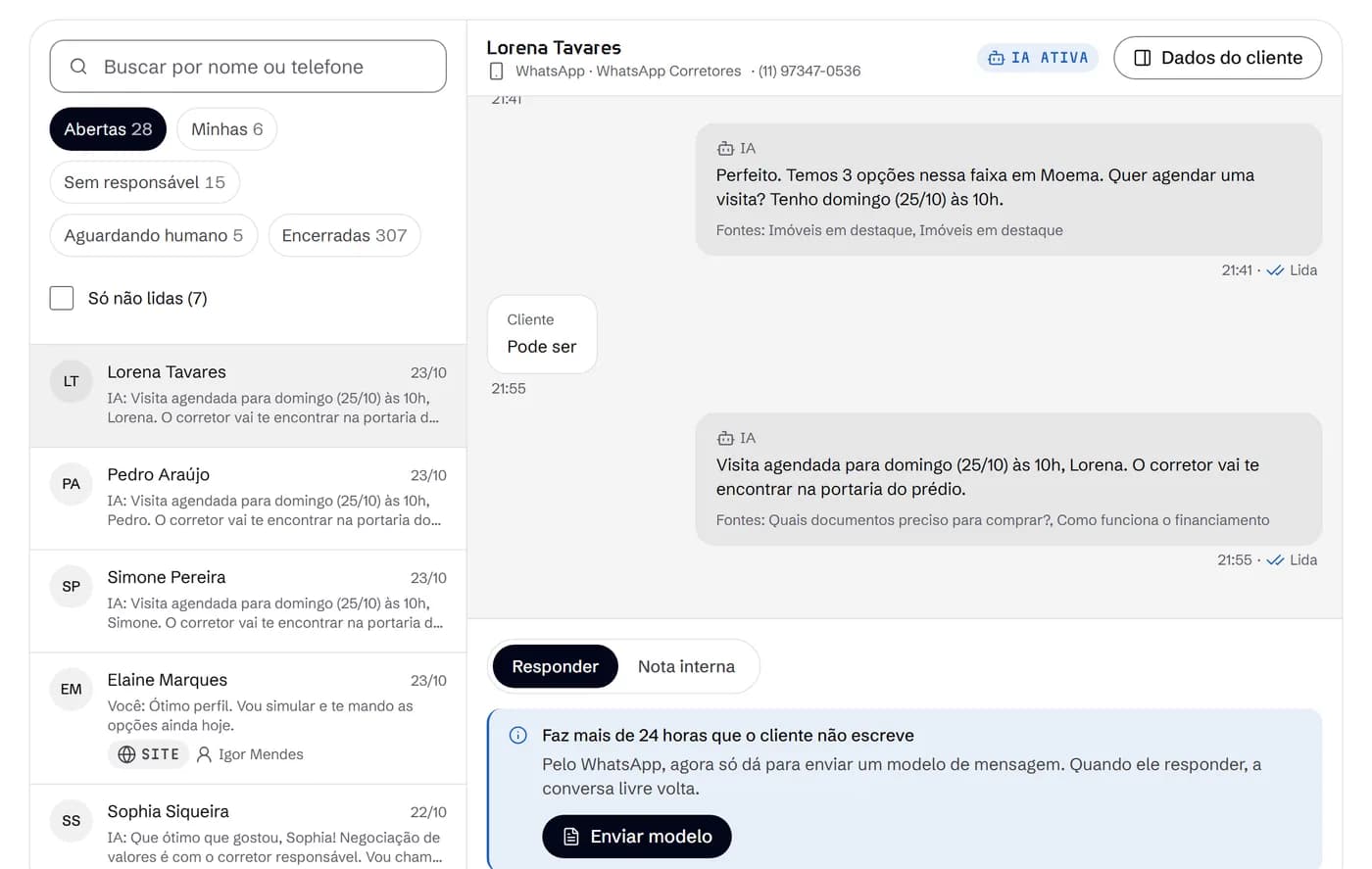View Encerradas 307 conversations

click(344, 235)
